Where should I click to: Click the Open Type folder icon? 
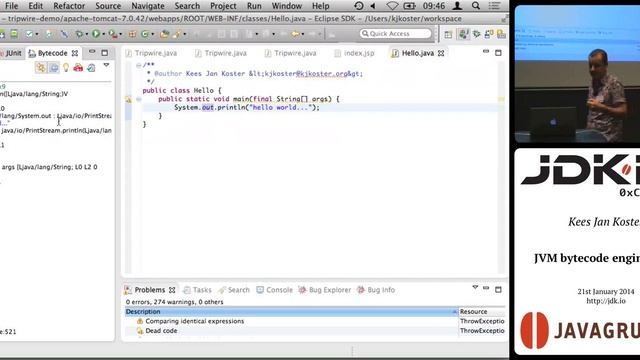pos(164,34)
